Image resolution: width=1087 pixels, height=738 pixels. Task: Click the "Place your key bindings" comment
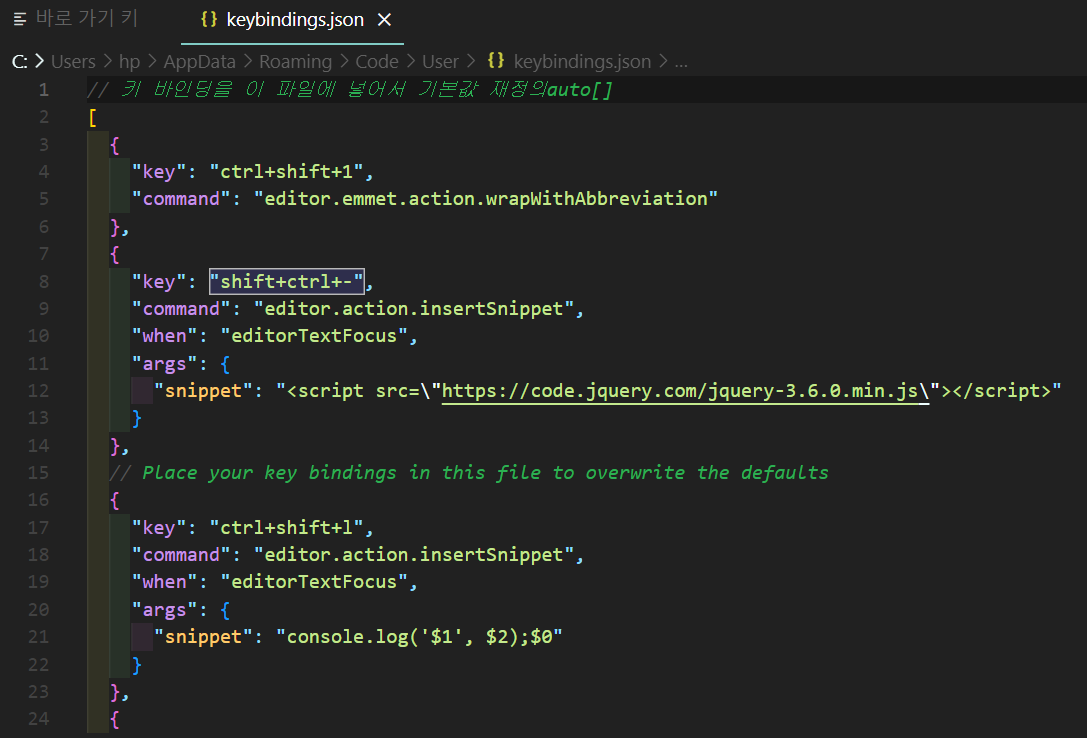point(469,473)
